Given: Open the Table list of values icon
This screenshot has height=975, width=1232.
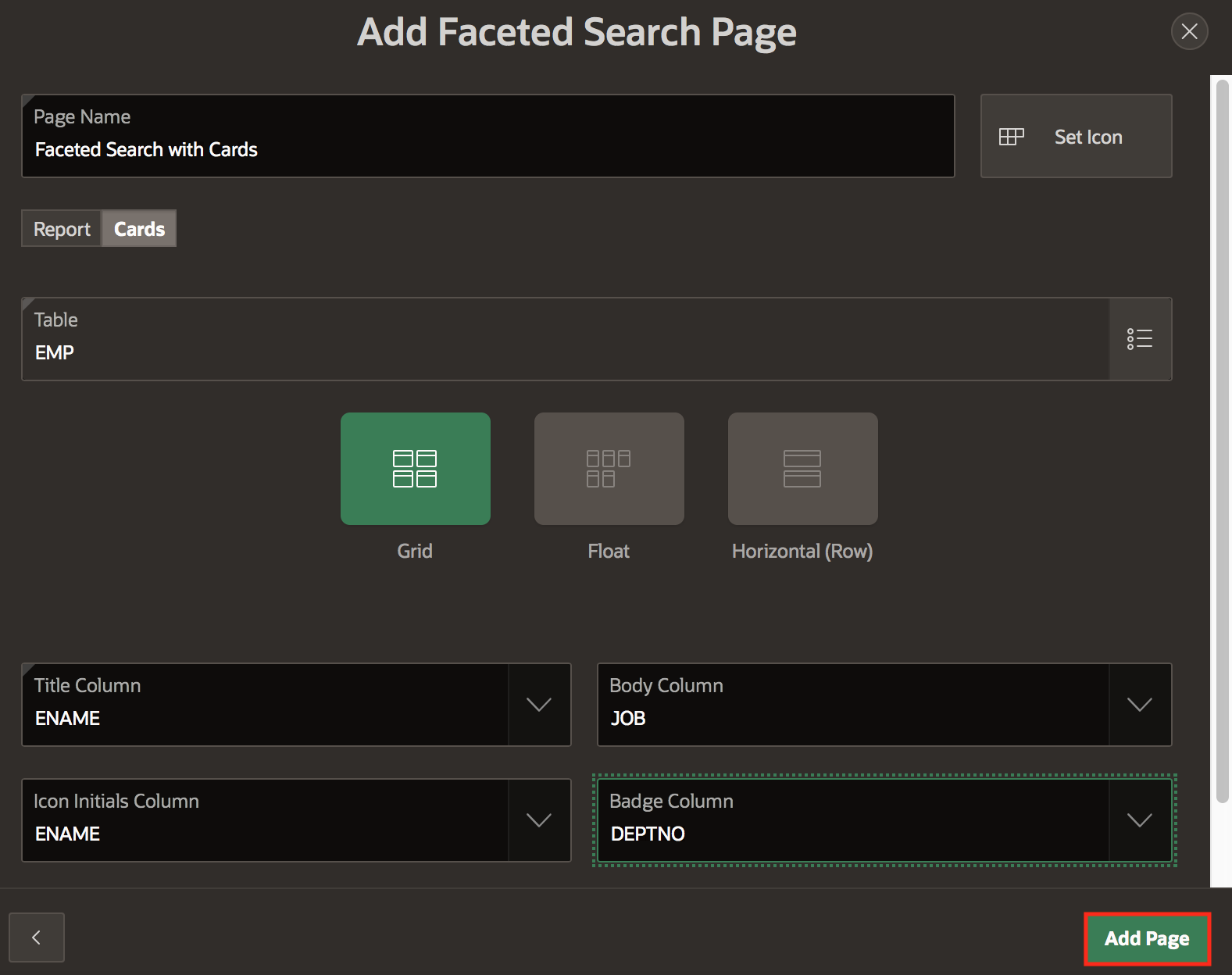Looking at the screenshot, I should pyautogui.click(x=1140, y=339).
